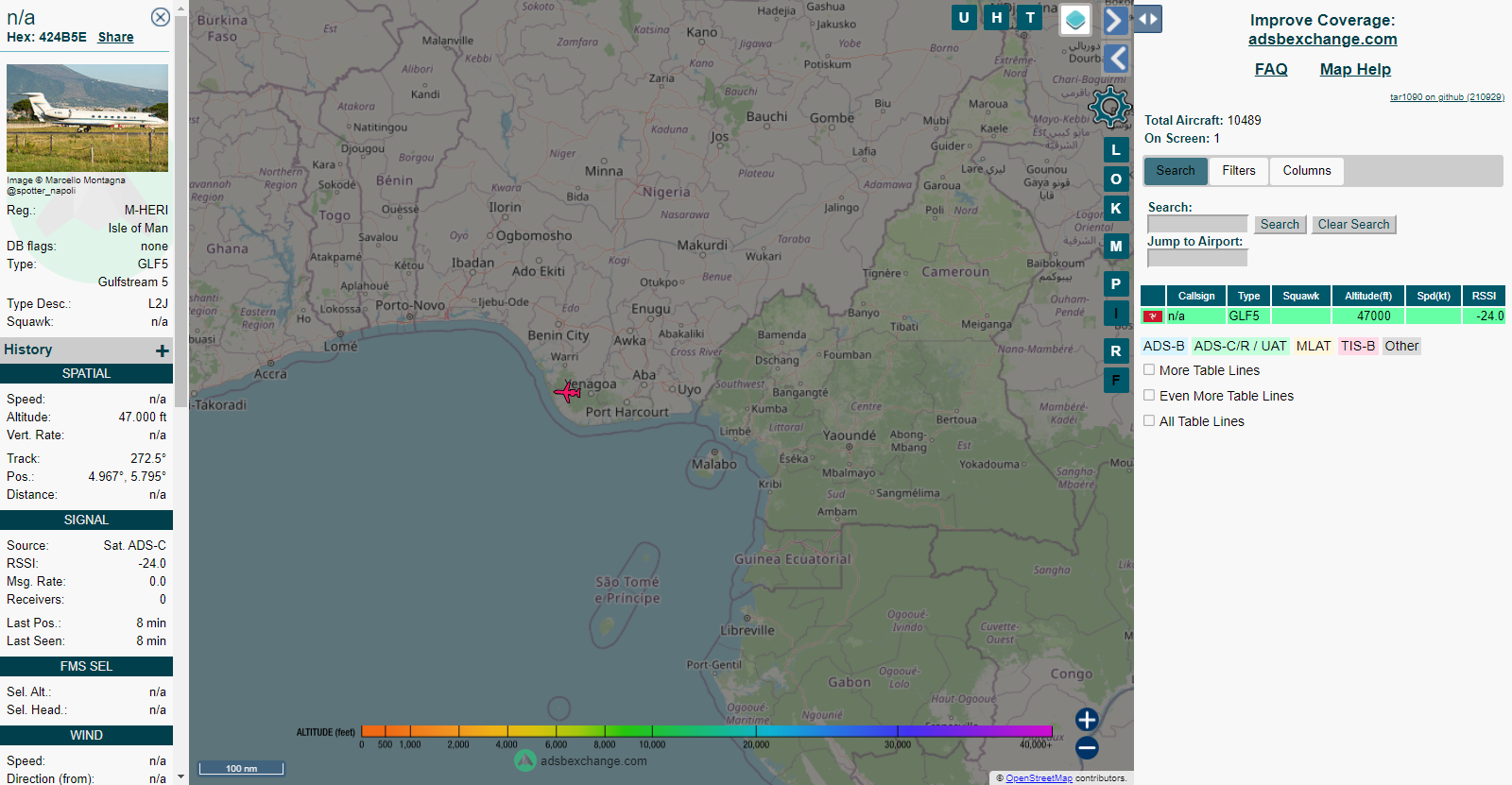Image resolution: width=1512 pixels, height=785 pixels.
Task: Open the Gulfstream aircraft photo thumbnail
Action: click(87, 117)
